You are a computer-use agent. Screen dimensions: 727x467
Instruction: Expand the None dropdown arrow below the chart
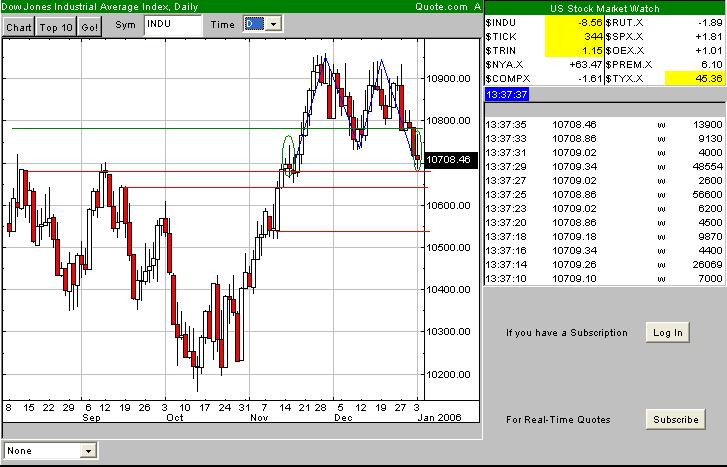click(x=88, y=450)
